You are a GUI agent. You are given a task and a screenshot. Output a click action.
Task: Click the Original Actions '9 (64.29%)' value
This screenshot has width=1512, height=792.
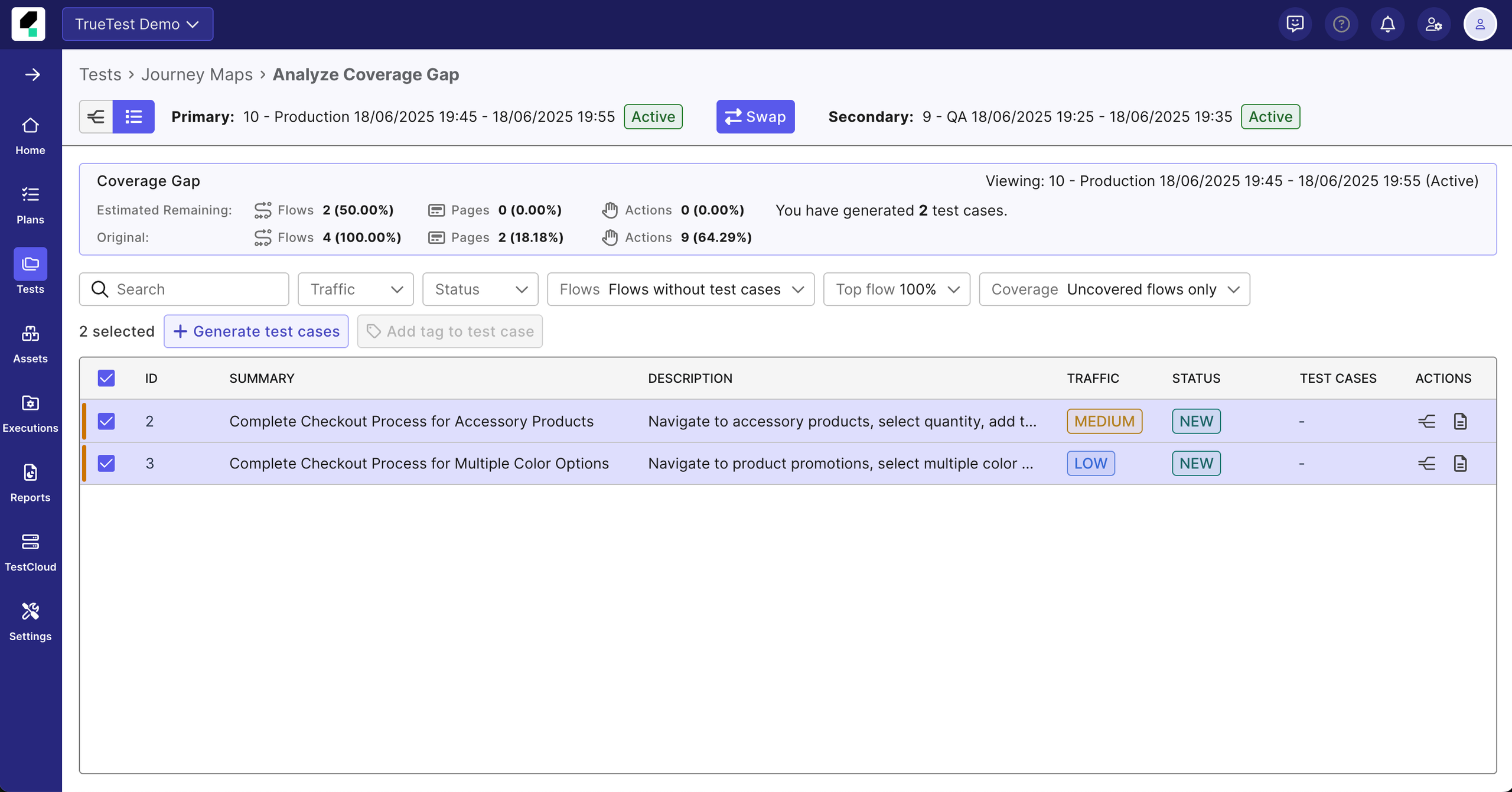pos(716,237)
